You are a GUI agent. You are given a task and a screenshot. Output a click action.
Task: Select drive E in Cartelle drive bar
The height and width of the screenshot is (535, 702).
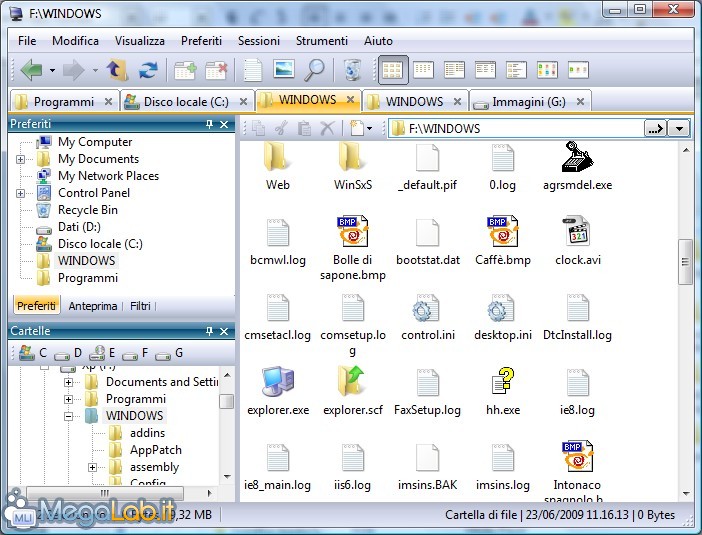[102, 353]
